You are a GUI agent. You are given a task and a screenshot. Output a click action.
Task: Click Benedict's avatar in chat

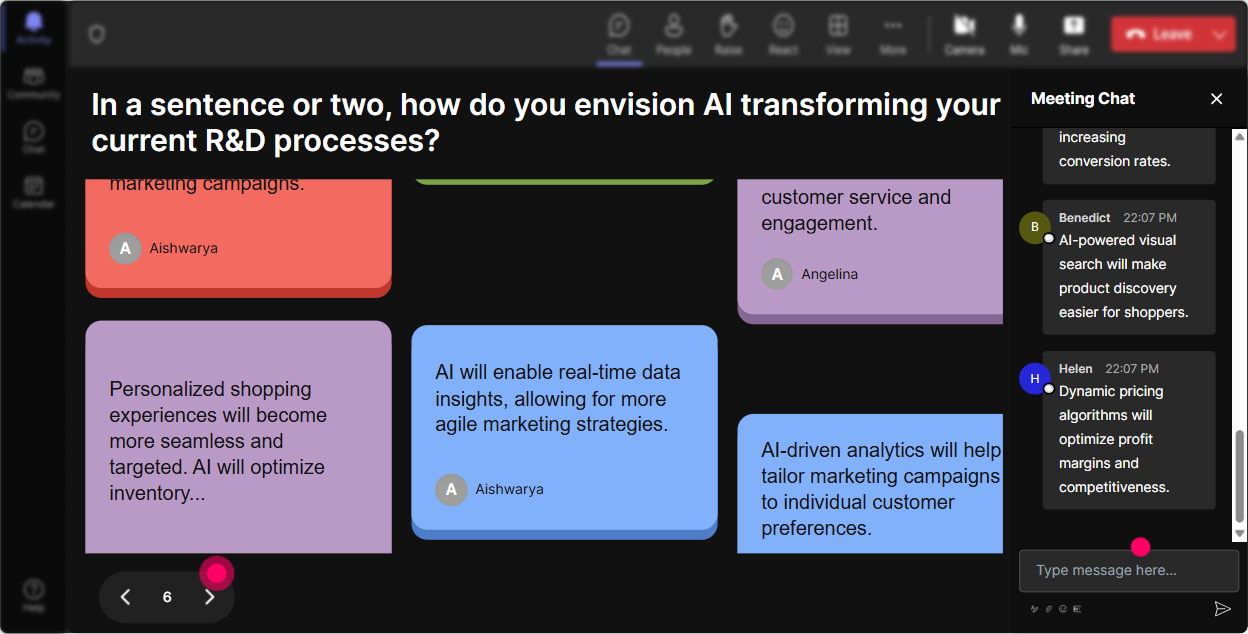(1035, 227)
